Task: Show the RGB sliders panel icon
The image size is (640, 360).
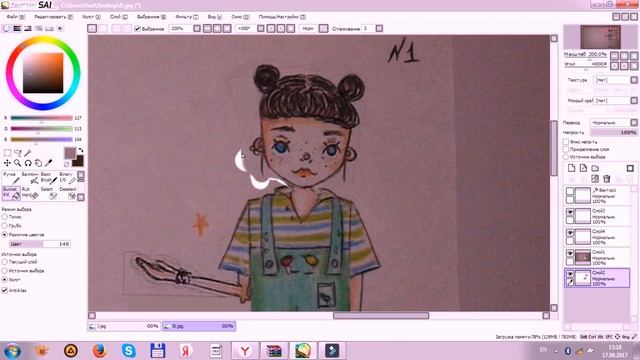Action: coord(17,29)
